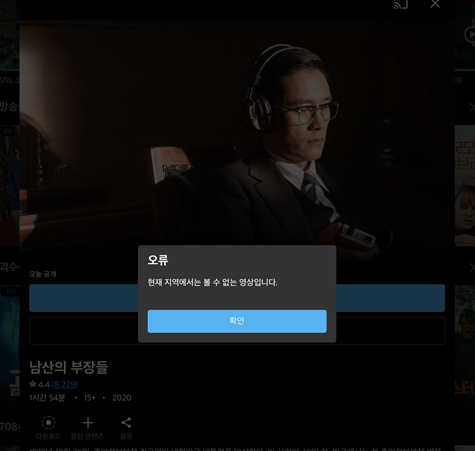Open the 8,229 ratings link
475x451 pixels.
[65, 385]
